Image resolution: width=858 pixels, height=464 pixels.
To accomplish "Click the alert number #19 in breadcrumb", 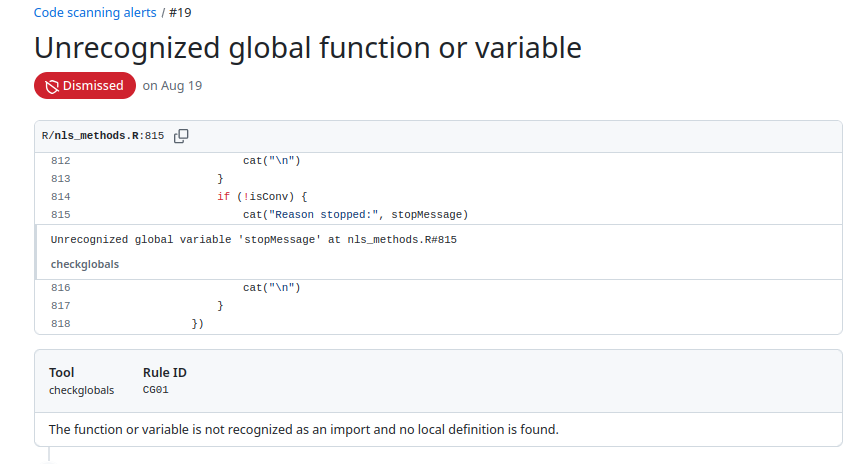I will click(x=180, y=13).
